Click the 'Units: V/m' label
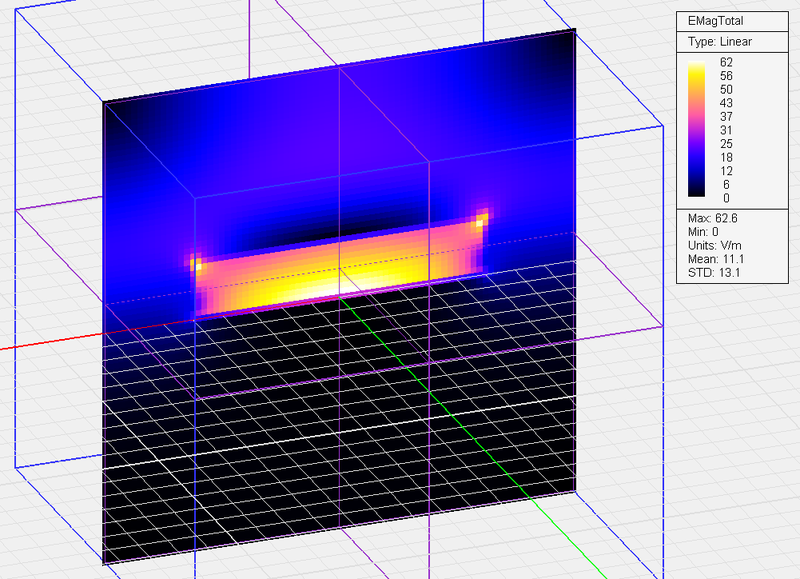Image resolution: width=800 pixels, height=579 pixels. (x=713, y=246)
